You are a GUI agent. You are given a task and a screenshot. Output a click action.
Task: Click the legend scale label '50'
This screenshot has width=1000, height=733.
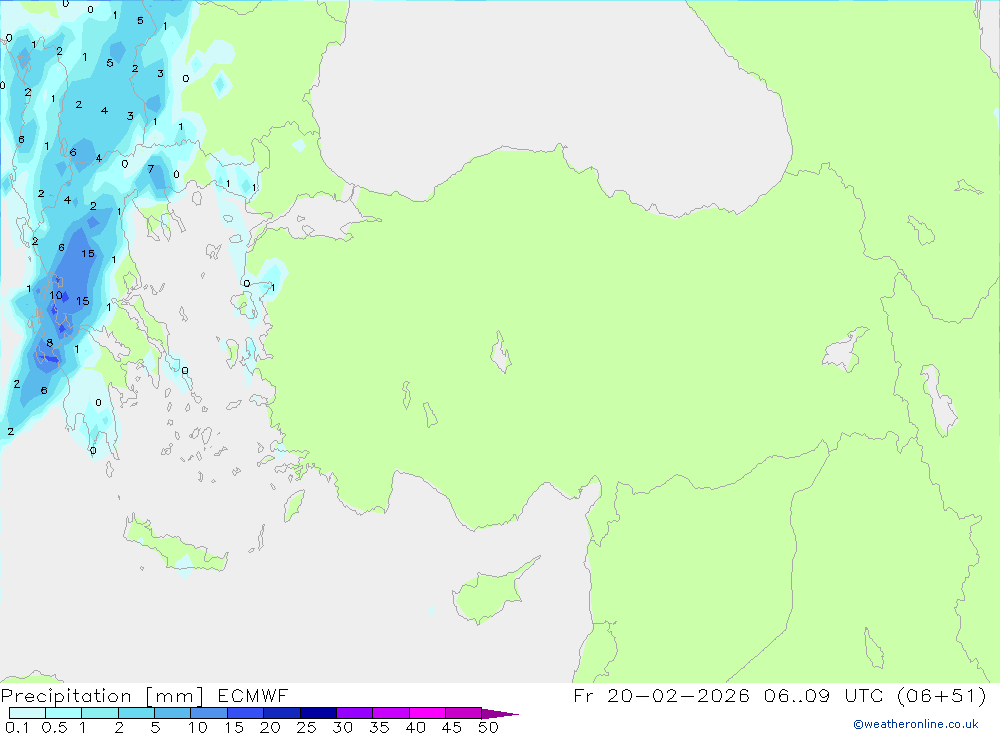tap(489, 727)
